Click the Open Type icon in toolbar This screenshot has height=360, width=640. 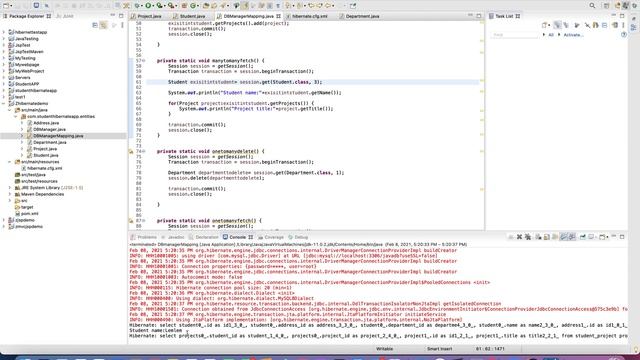coord(206,6)
